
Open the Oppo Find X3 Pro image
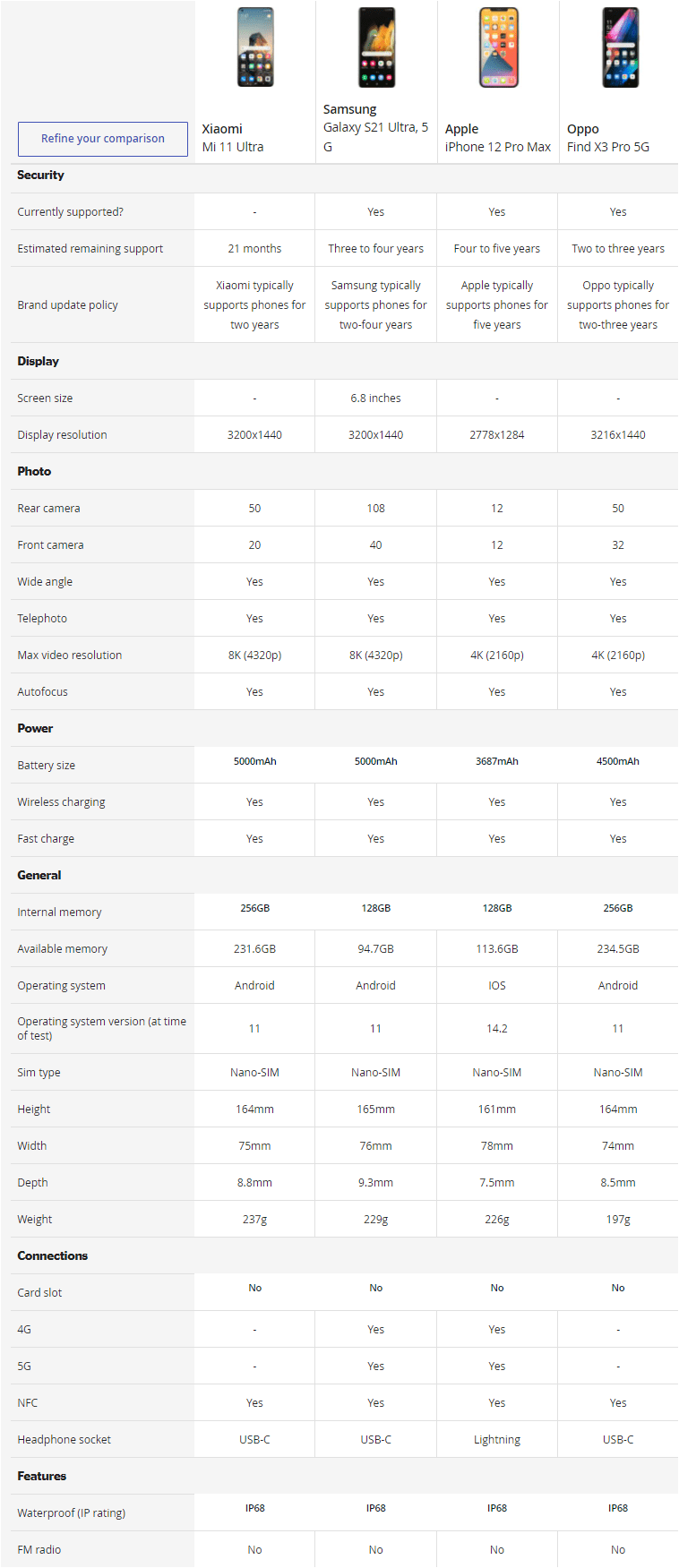pyautogui.click(x=620, y=47)
